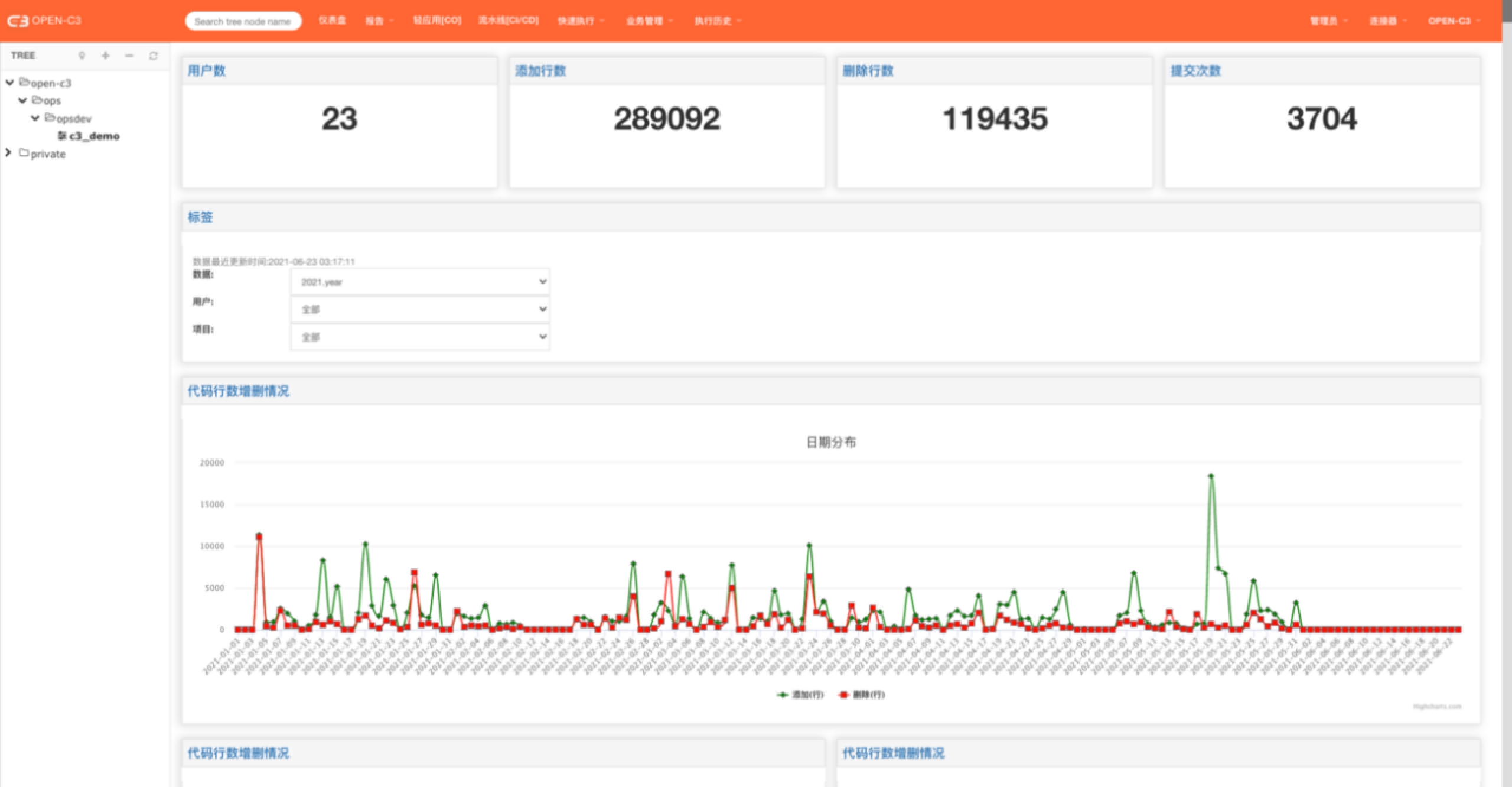This screenshot has height=787, width=1512.
Task: Click the Search tree node name field
Action: (243, 21)
